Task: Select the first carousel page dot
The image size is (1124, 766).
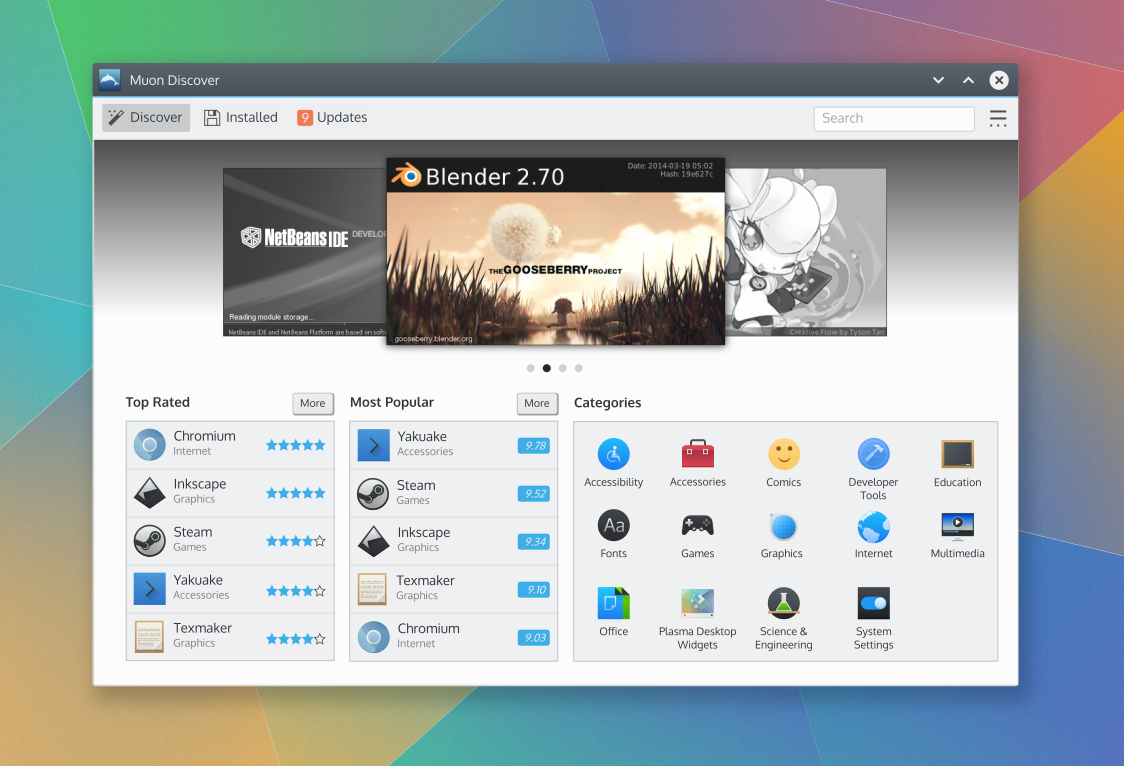Action: click(x=531, y=368)
